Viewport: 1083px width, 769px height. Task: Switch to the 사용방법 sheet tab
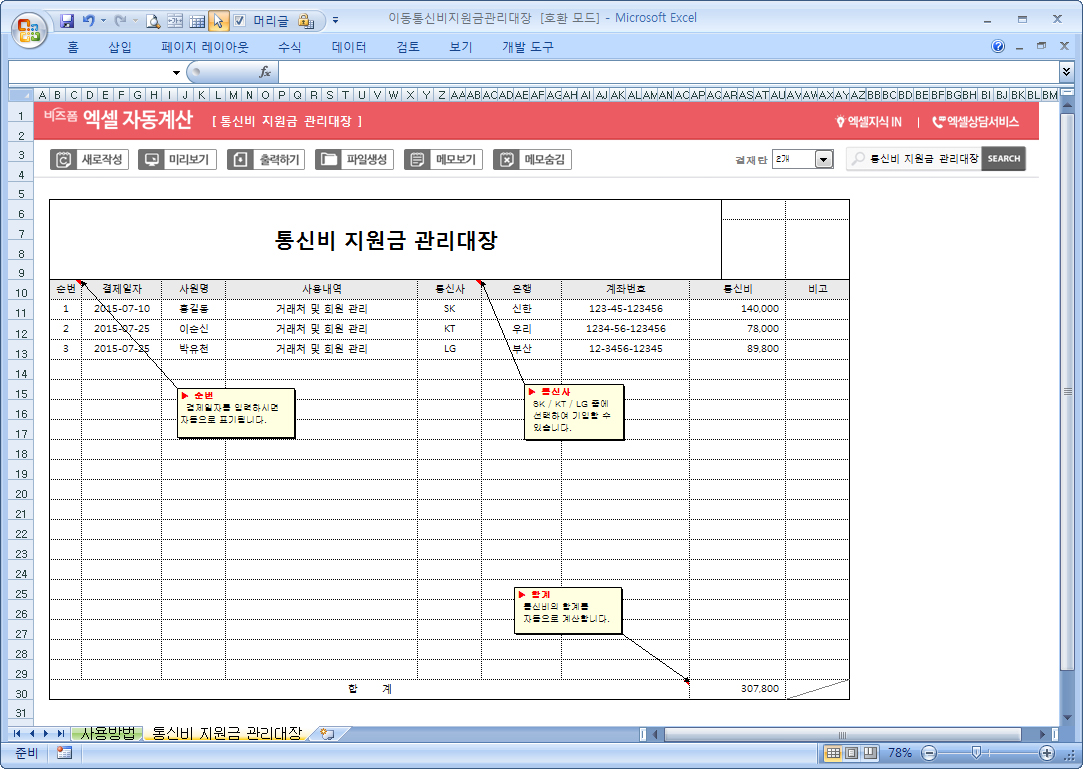[108, 733]
